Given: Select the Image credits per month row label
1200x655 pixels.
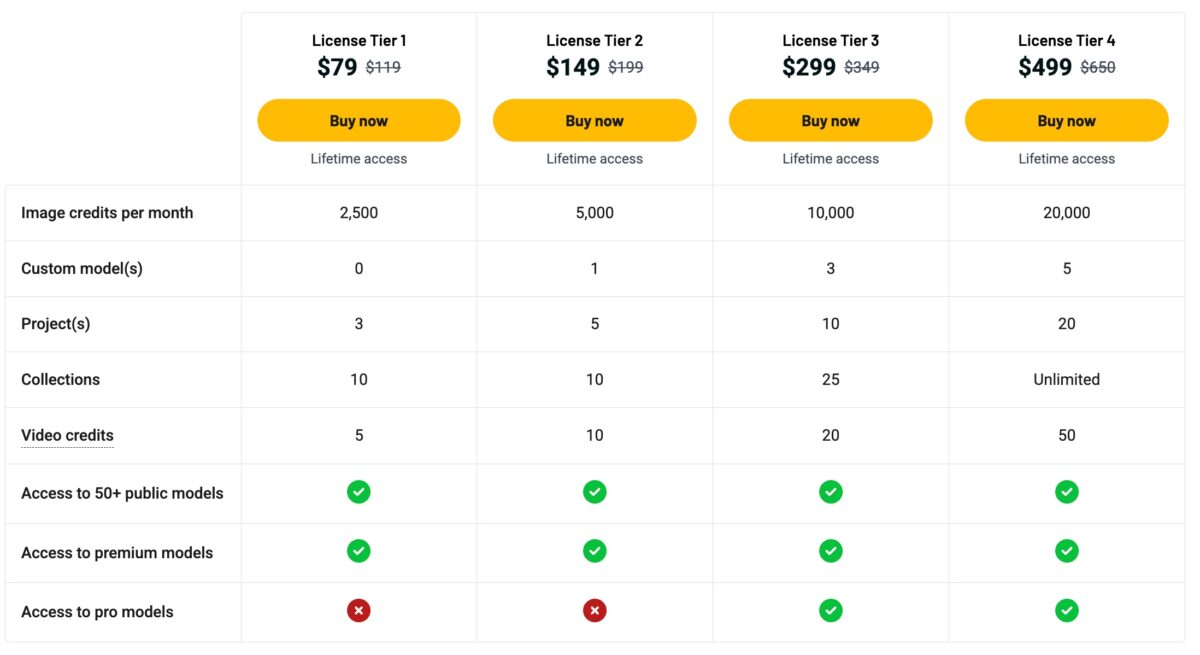Looking at the screenshot, I should [x=107, y=212].
